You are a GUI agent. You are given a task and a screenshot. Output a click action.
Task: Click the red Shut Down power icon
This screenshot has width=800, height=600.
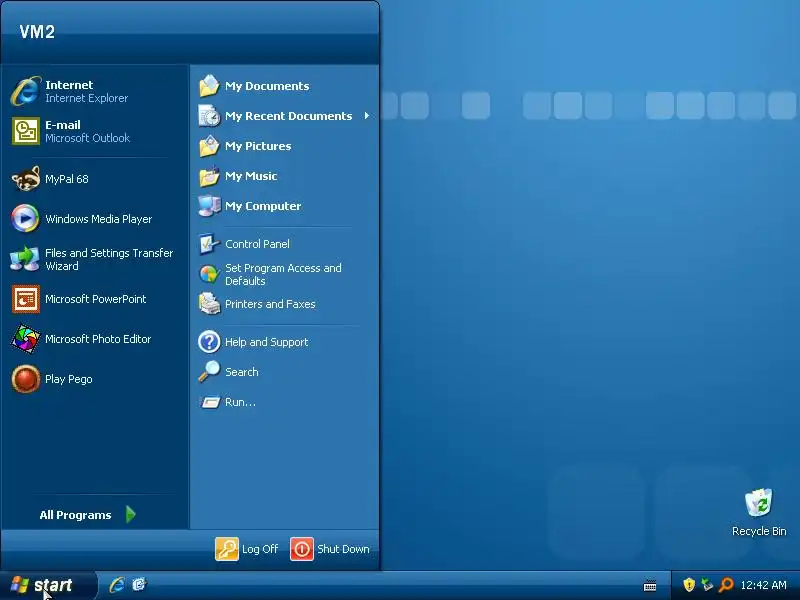tap(302, 549)
